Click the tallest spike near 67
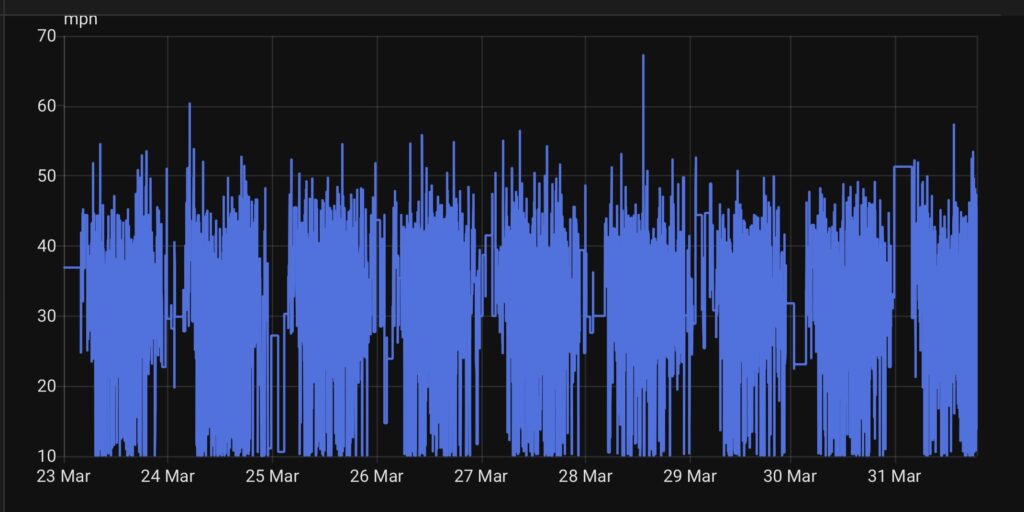This screenshot has width=1024, height=512. click(x=643, y=57)
